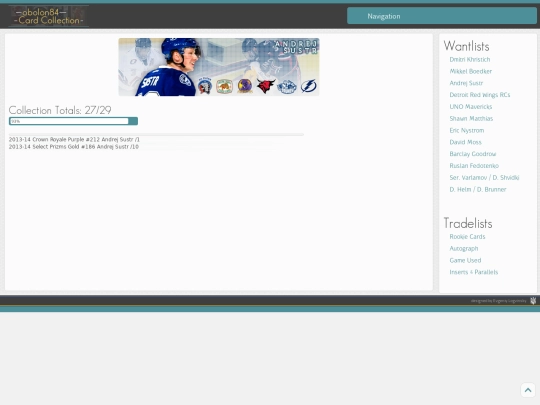Open the Barclay Goodrow wantlist
This screenshot has height=405, width=540.
click(x=472, y=154)
